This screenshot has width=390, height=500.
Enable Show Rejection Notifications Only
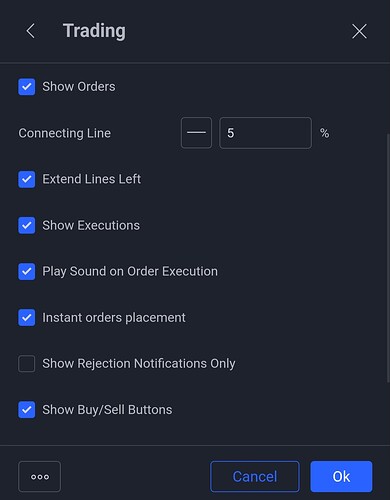[x=27, y=363]
